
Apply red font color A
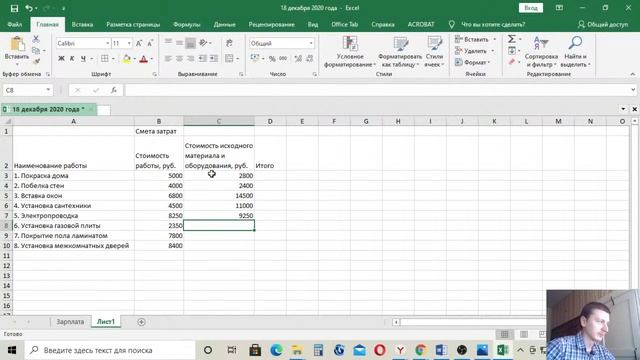143,59
